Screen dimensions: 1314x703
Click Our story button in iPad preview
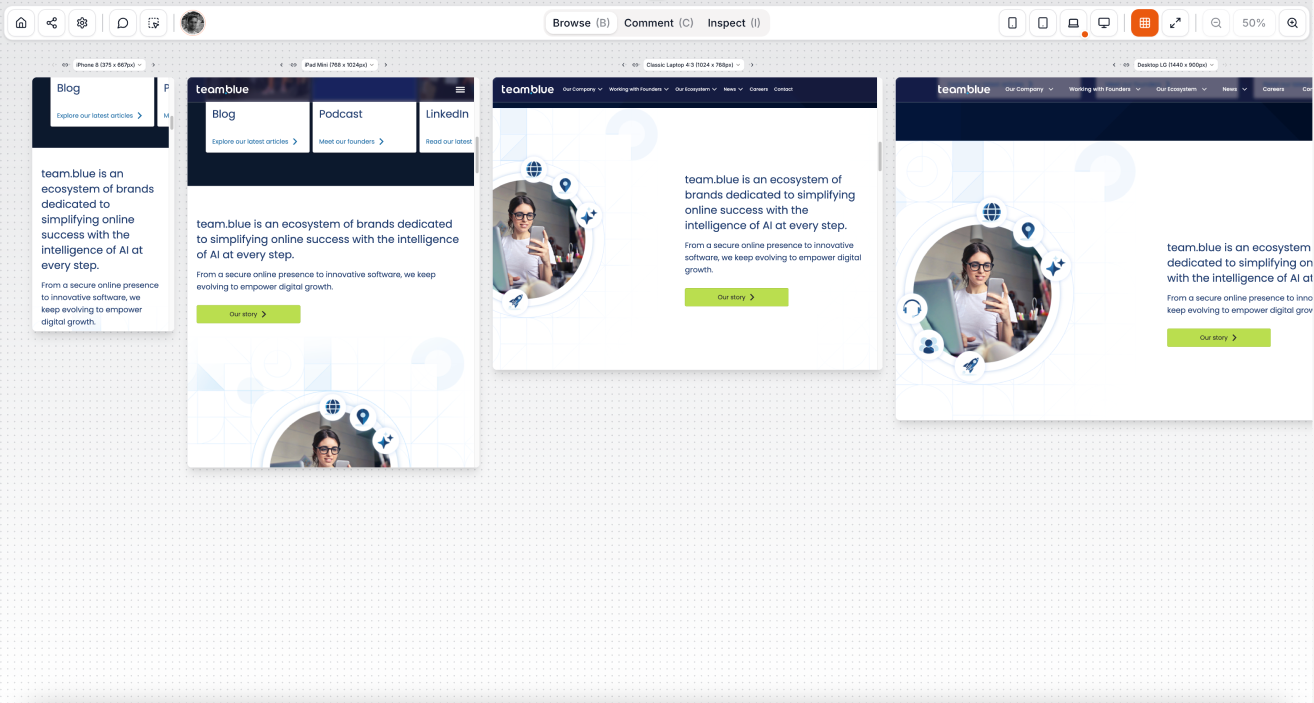(248, 314)
